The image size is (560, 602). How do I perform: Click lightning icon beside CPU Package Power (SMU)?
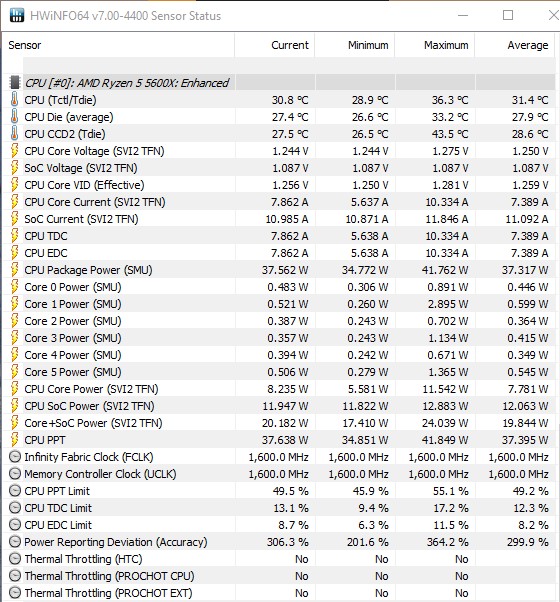(14, 270)
